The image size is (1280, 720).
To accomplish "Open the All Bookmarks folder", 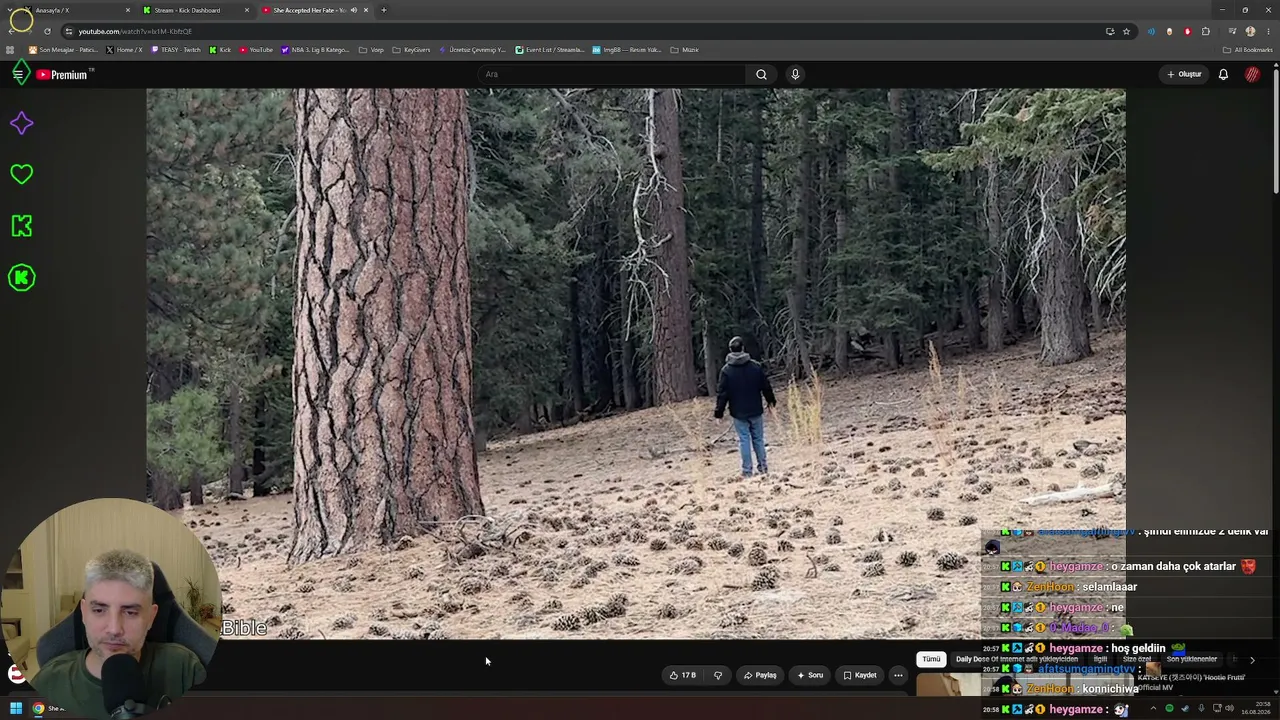I will pyautogui.click(x=1248, y=50).
